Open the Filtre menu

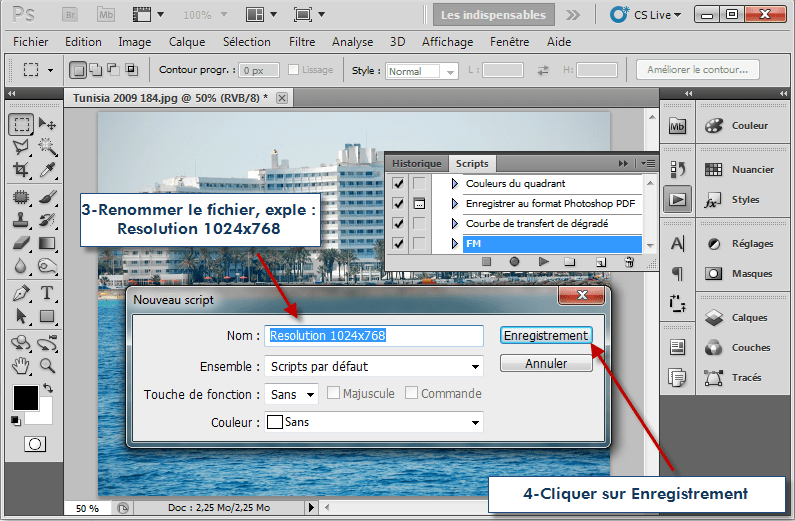point(302,42)
